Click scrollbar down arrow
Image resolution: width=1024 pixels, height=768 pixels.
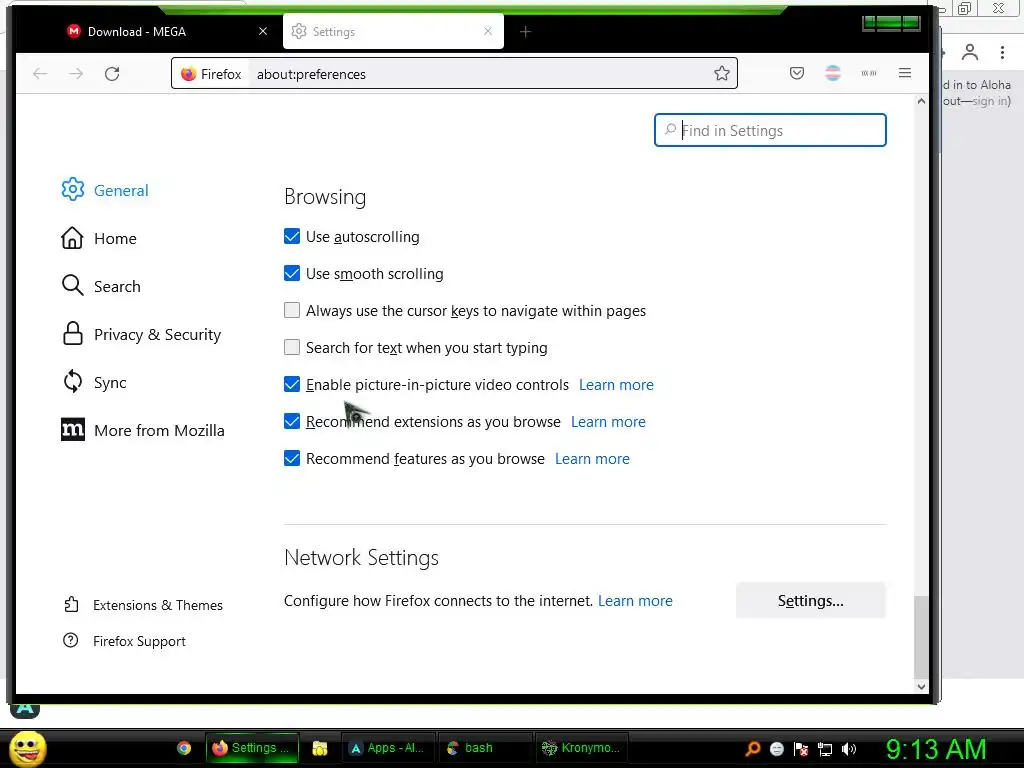pos(921,686)
